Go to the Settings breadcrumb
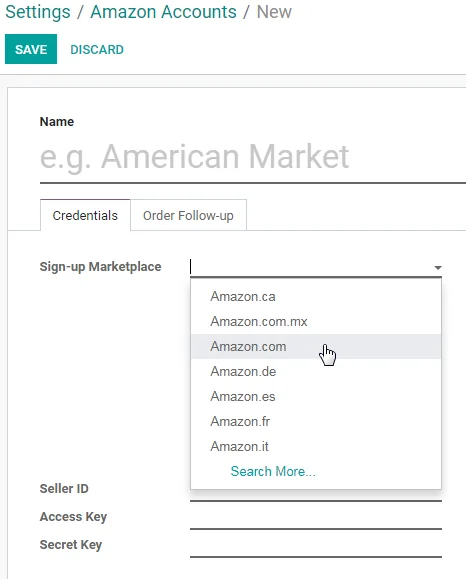 (38, 12)
